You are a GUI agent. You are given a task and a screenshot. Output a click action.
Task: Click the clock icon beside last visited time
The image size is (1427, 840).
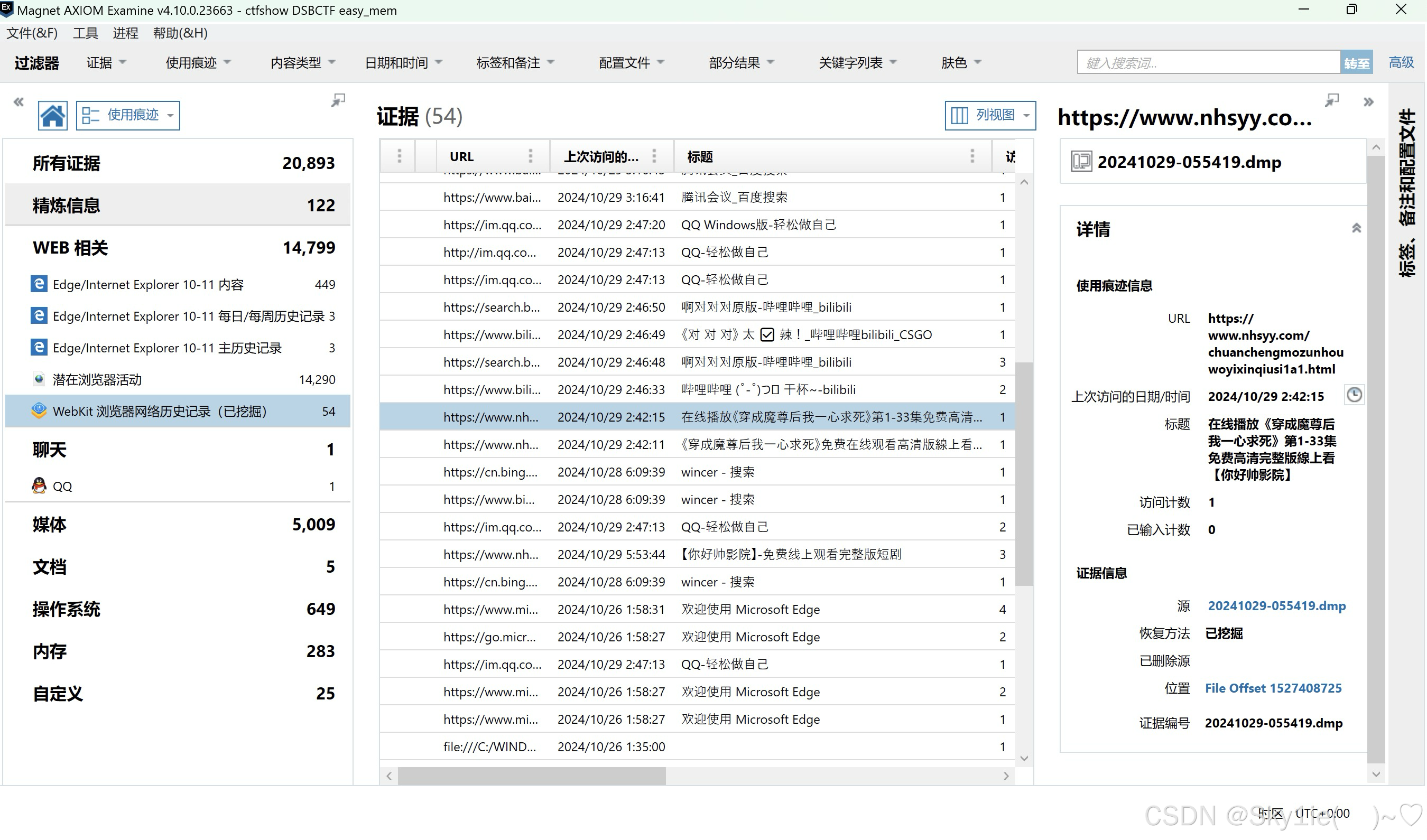click(1354, 395)
